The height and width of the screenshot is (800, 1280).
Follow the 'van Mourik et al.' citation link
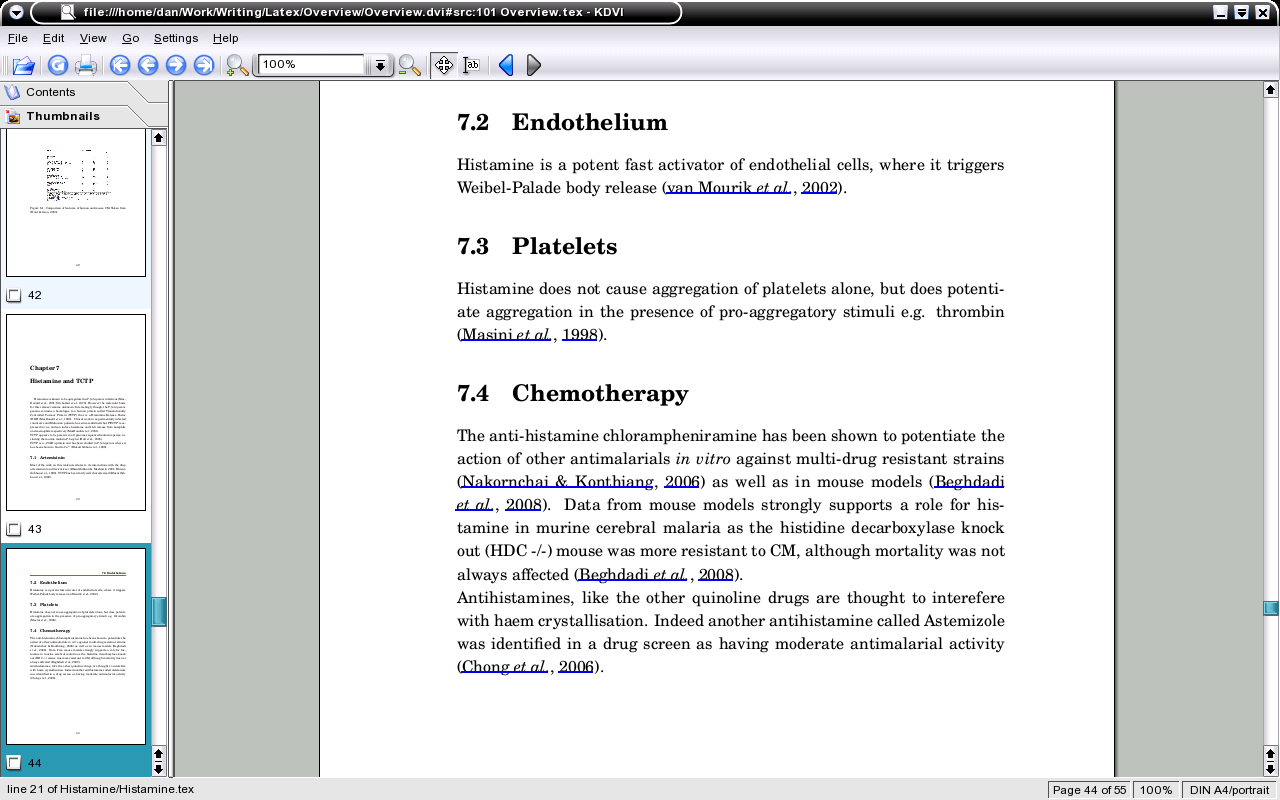click(x=729, y=187)
